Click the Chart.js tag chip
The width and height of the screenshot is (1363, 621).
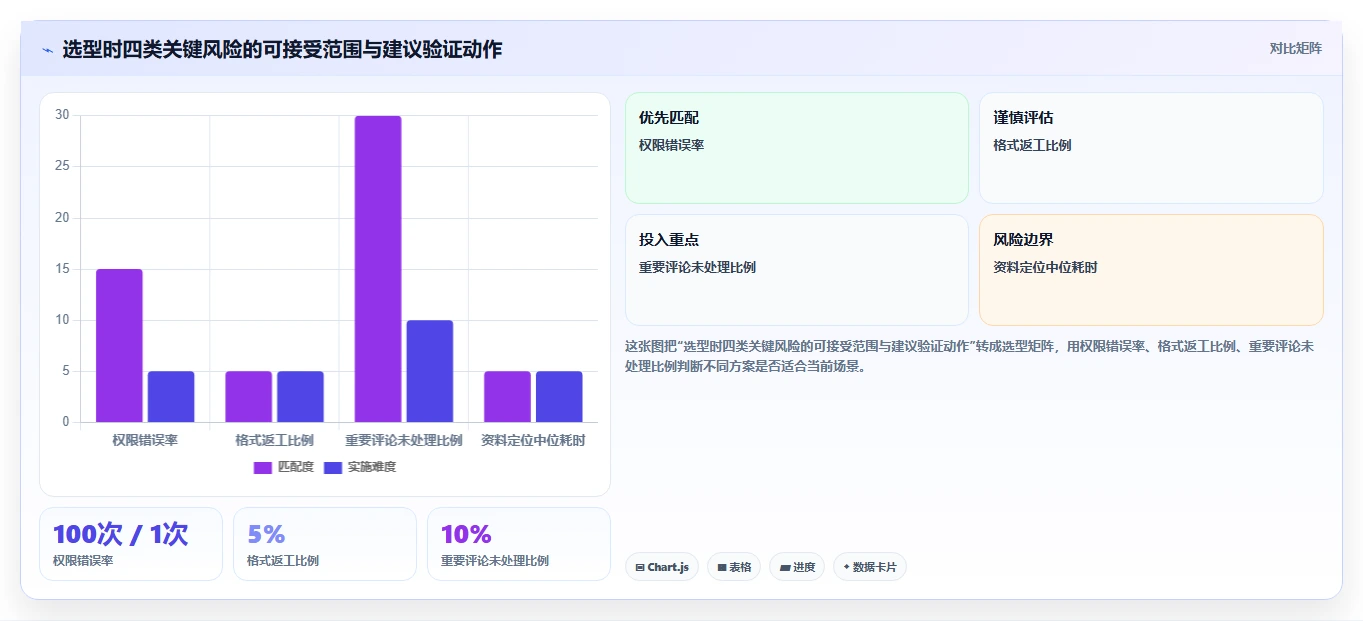(661, 567)
